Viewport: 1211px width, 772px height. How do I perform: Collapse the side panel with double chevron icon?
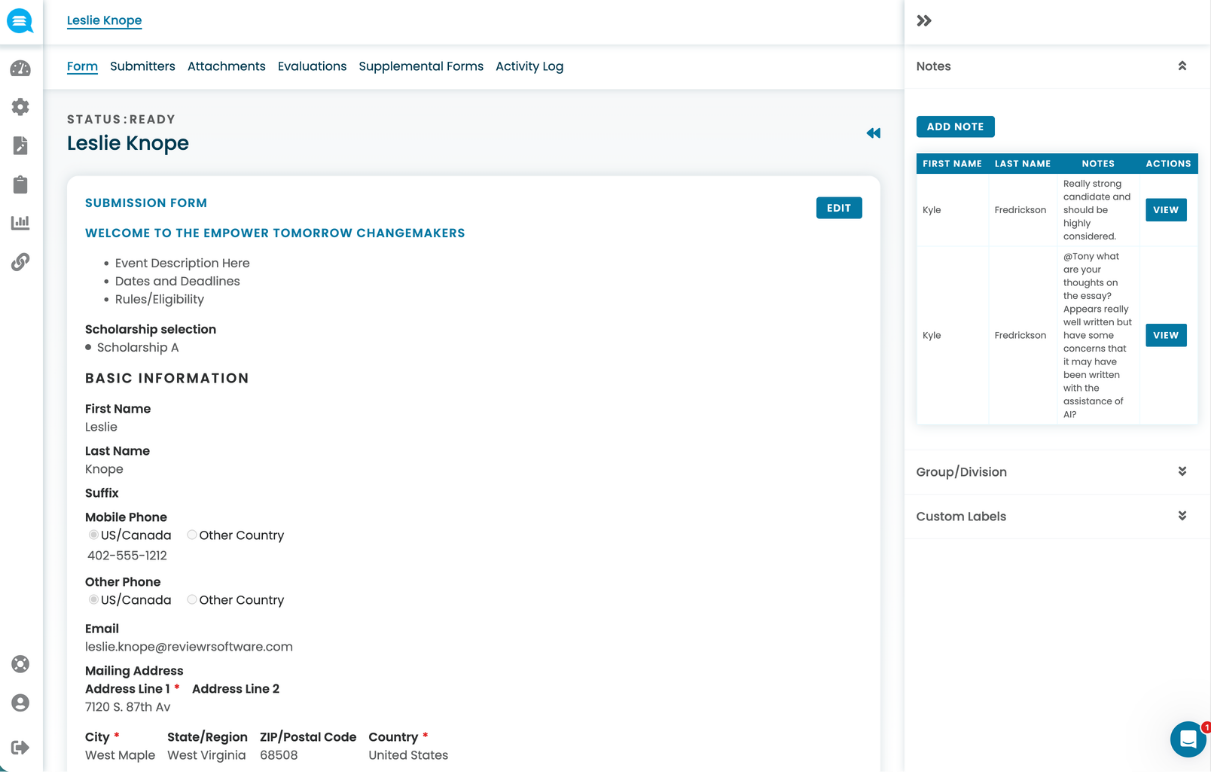click(924, 21)
